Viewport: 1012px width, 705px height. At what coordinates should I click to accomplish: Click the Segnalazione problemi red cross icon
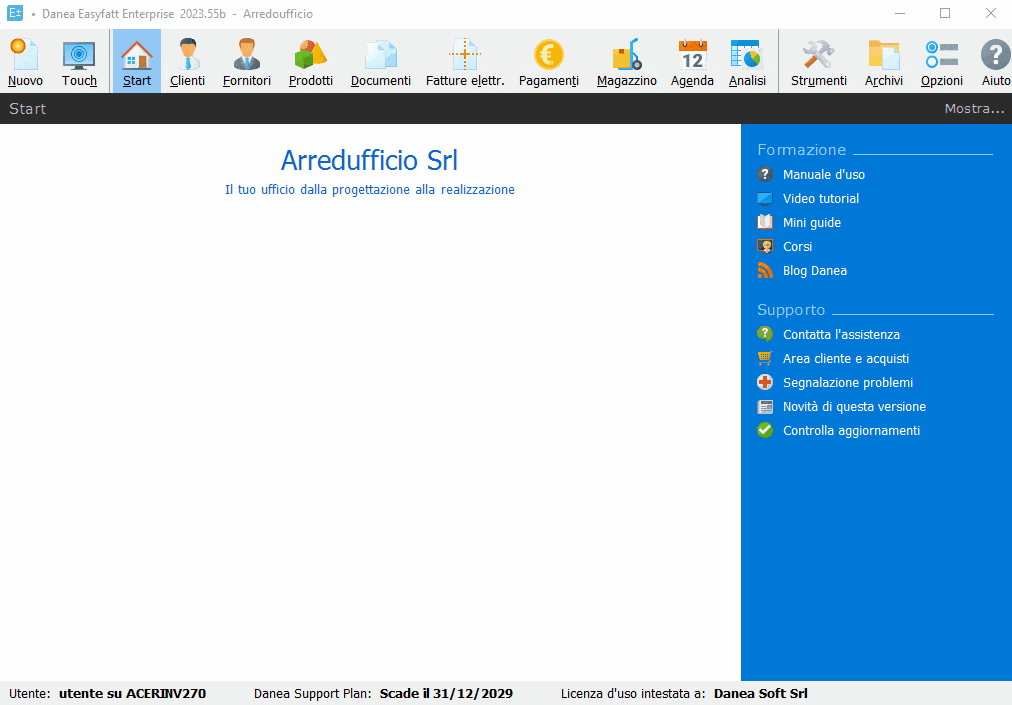tap(765, 382)
